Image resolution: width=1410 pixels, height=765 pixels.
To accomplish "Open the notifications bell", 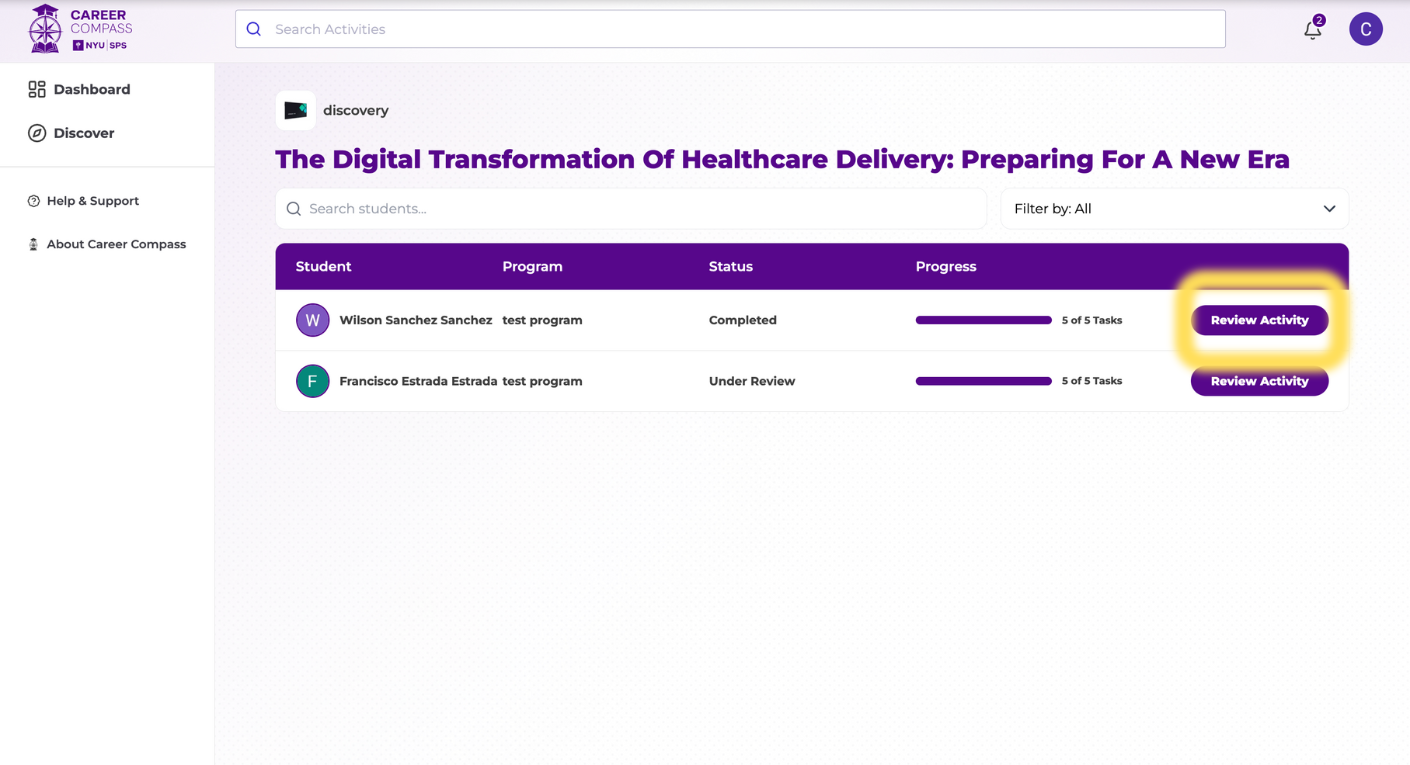I will click(x=1313, y=30).
